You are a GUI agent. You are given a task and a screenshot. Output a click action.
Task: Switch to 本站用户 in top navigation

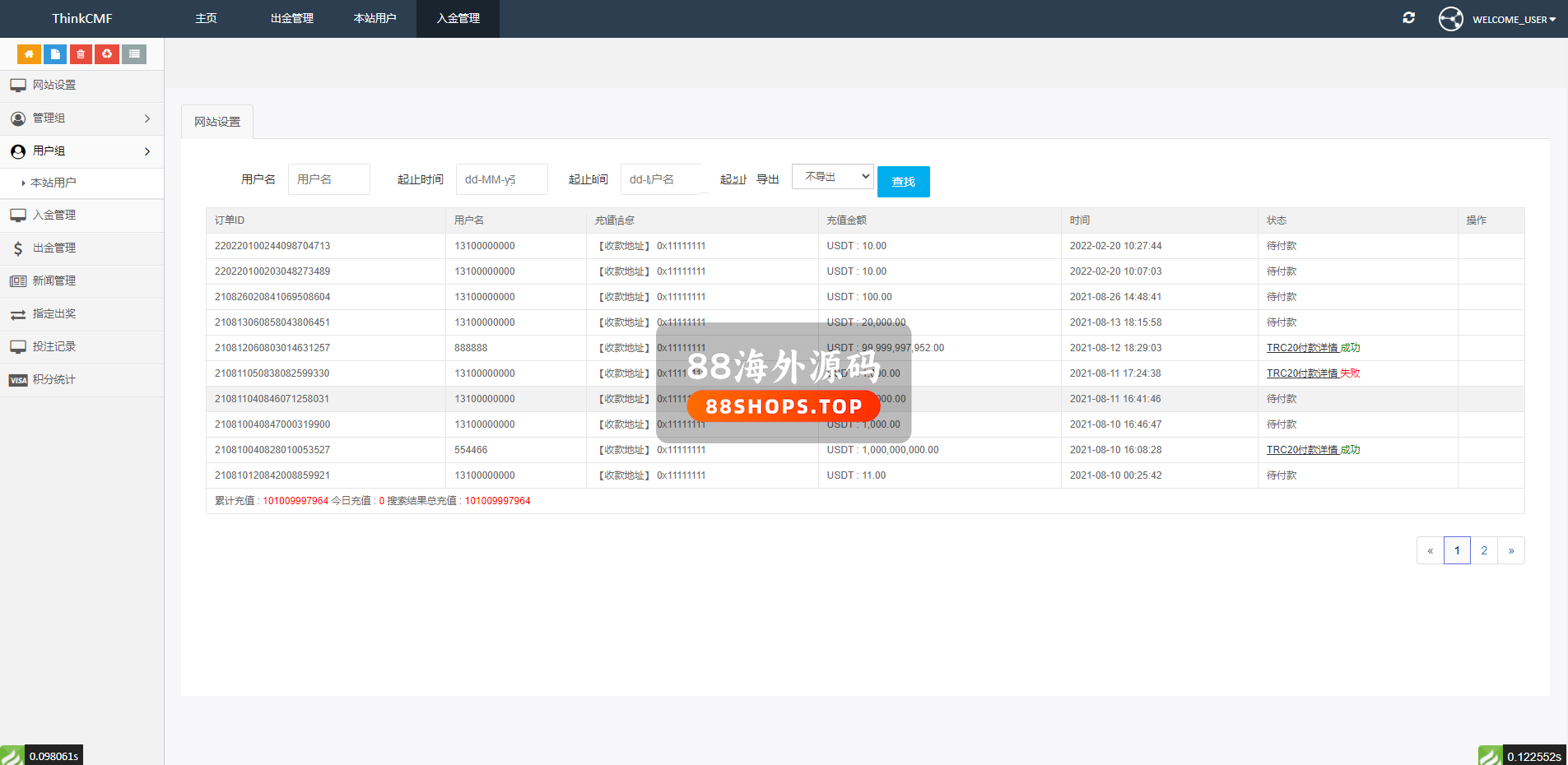[375, 18]
